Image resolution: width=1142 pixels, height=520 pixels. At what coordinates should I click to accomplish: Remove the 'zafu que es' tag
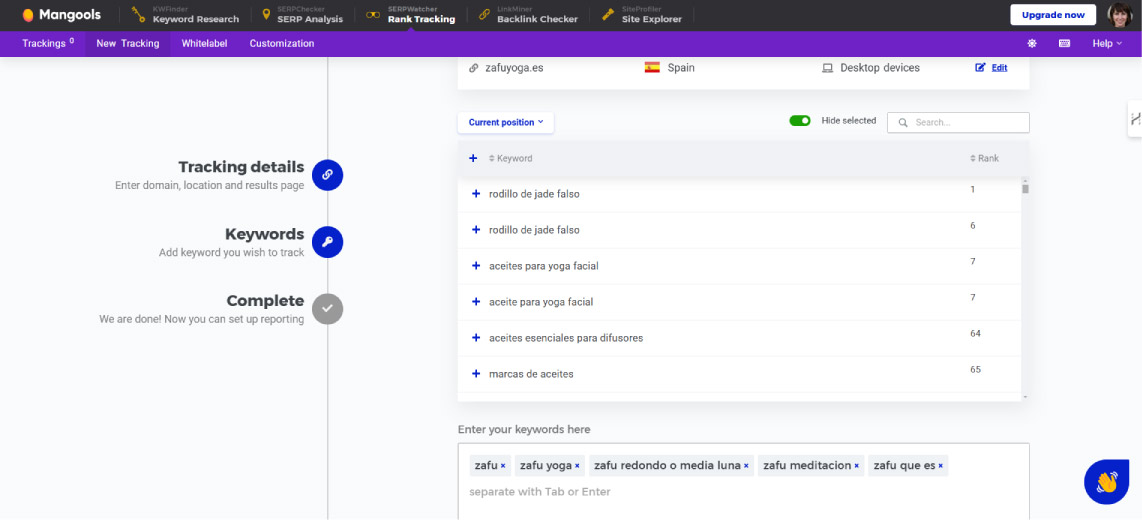pos(940,466)
